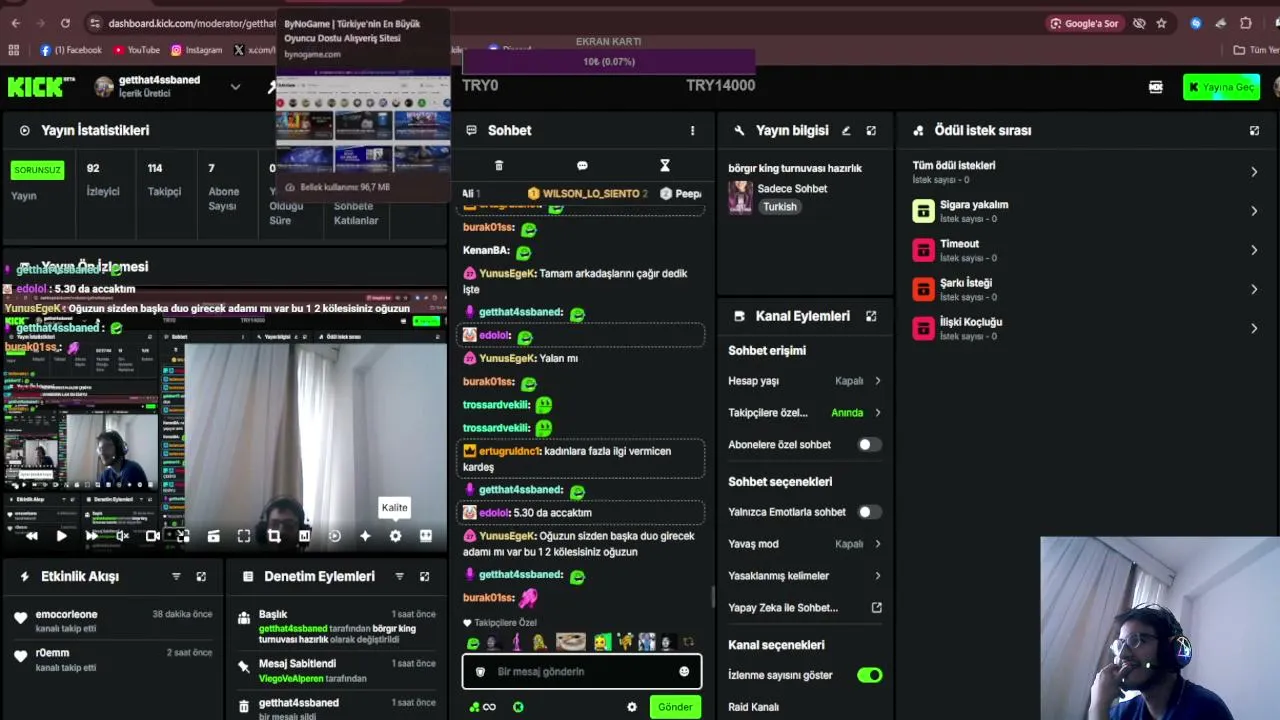The image size is (1280, 720).
Task: Open Yavaş mod setting
Action: (805, 544)
